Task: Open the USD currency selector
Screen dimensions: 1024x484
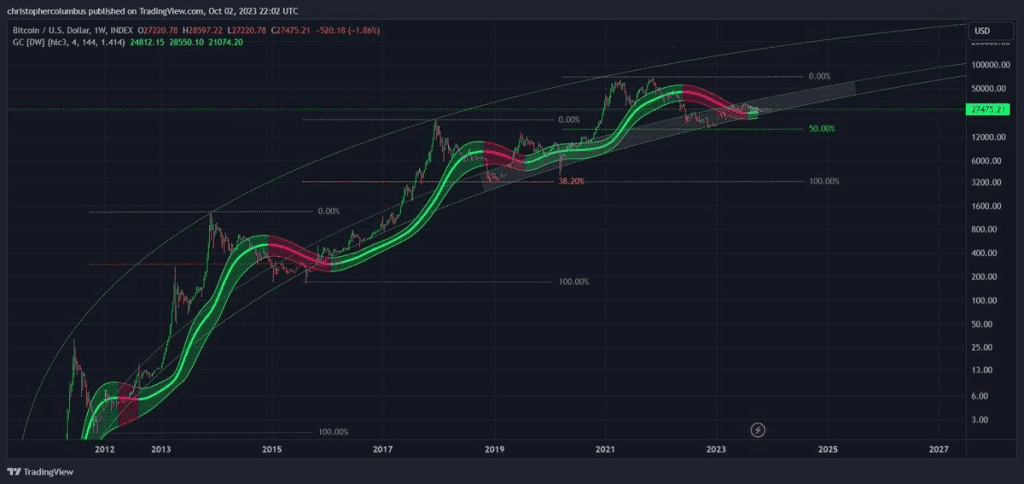Action: pos(982,31)
